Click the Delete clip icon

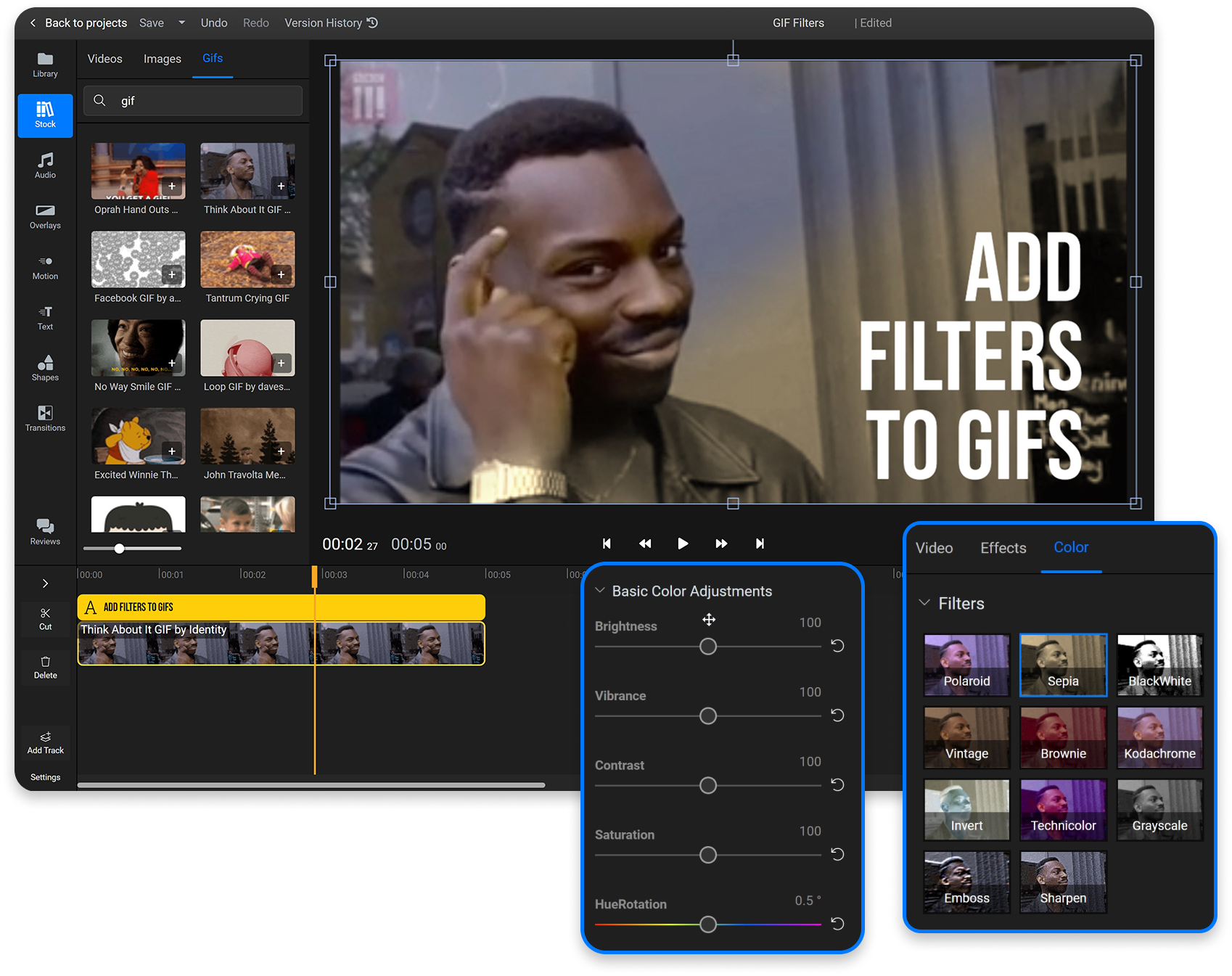[45, 663]
